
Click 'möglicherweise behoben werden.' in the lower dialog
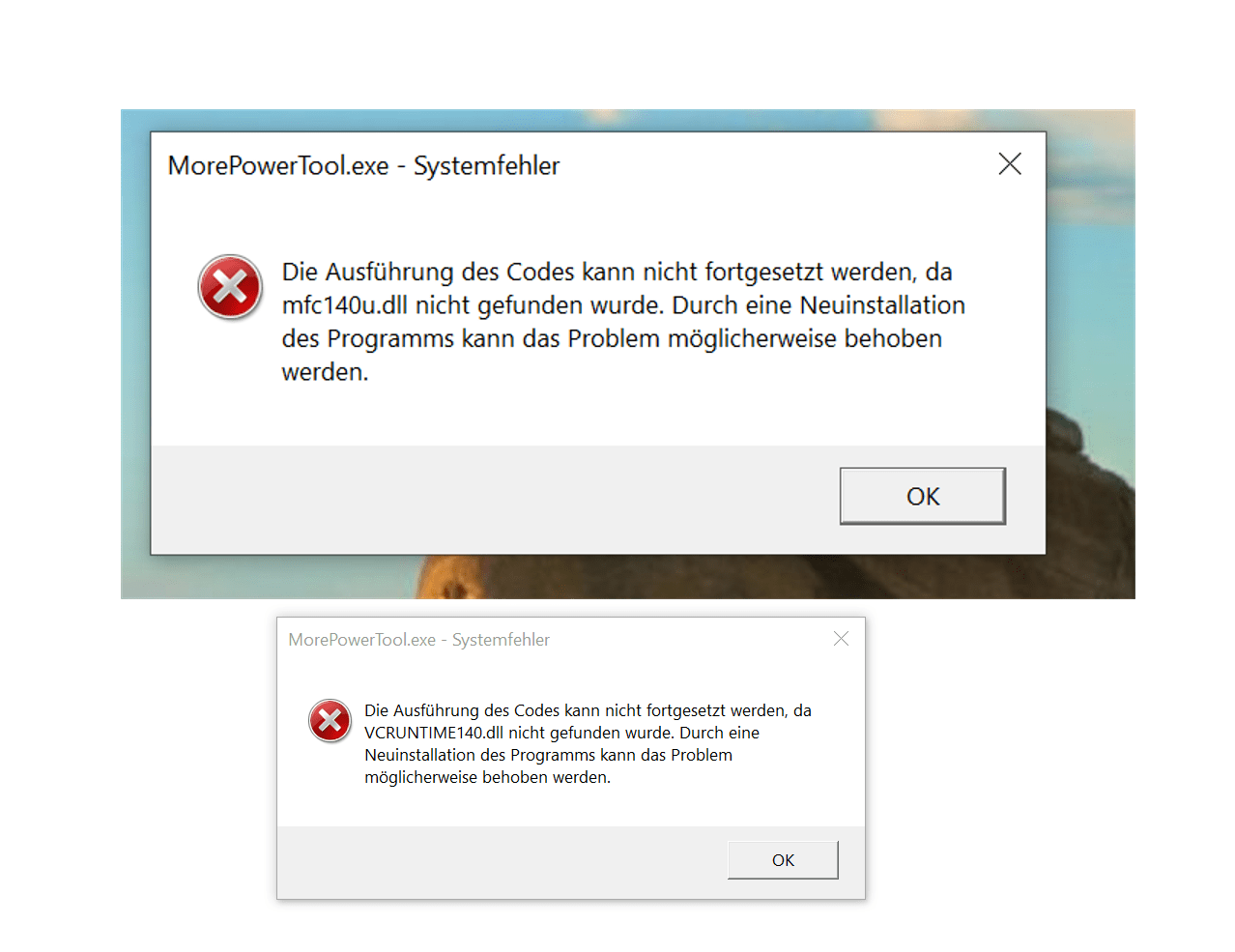pos(487,777)
